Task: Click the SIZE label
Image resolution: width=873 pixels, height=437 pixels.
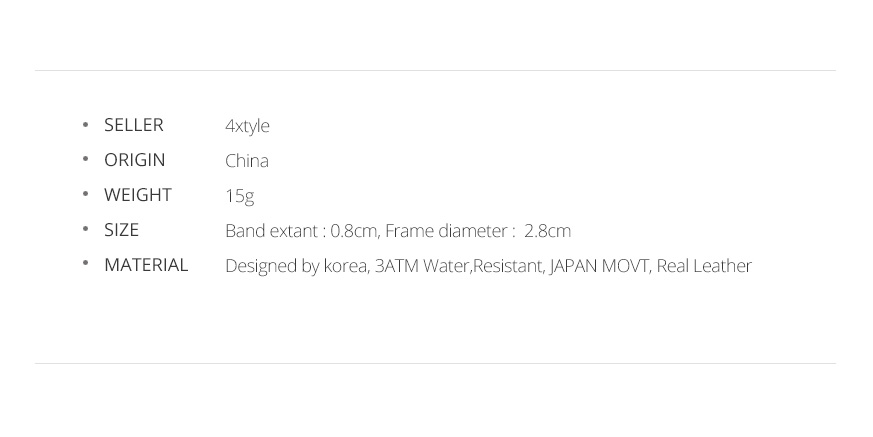Action: [x=121, y=230]
